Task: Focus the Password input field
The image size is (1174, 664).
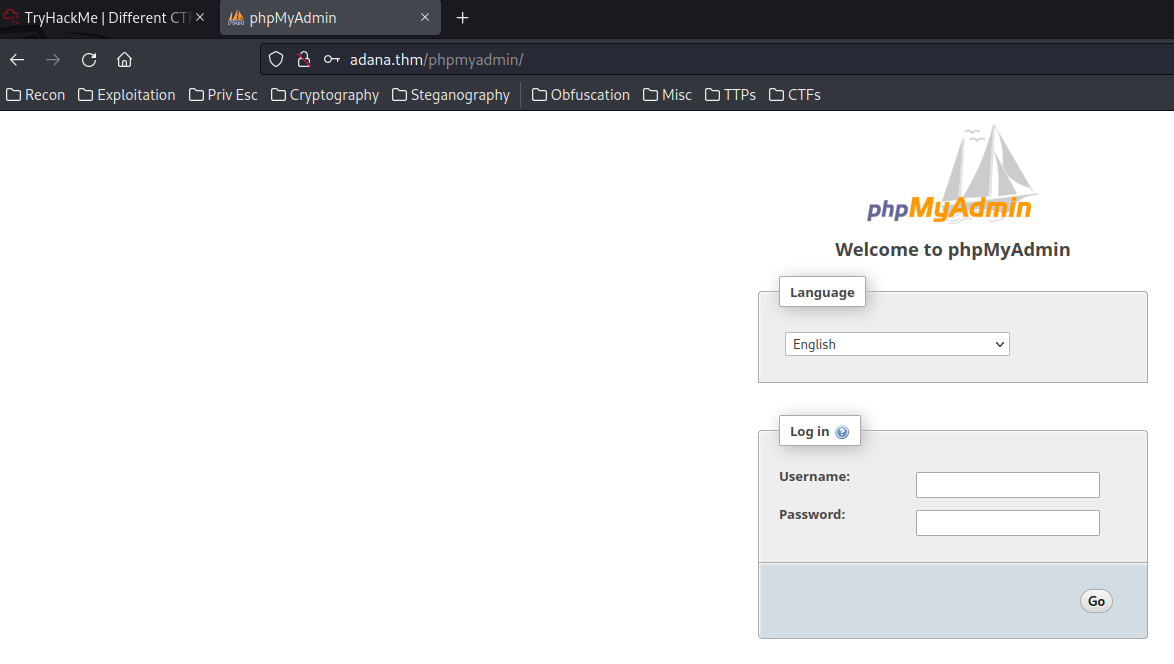Action: [1008, 523]
